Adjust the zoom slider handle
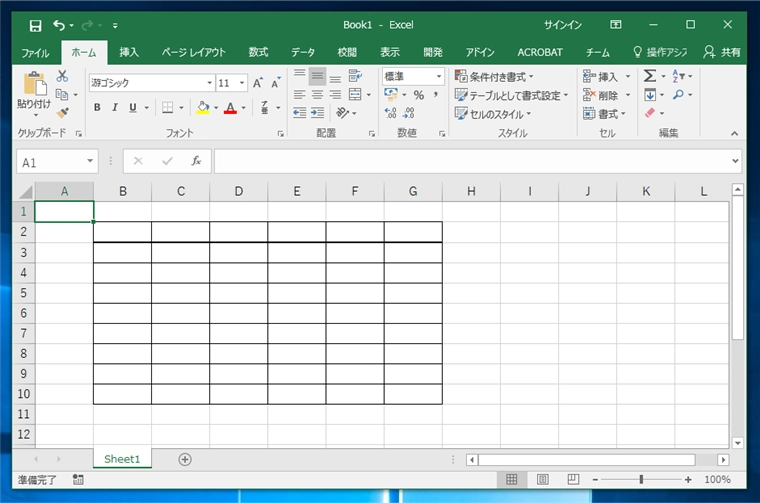This screenshot has width=760, height=503. pyautogui.click(x=641, y=480)
